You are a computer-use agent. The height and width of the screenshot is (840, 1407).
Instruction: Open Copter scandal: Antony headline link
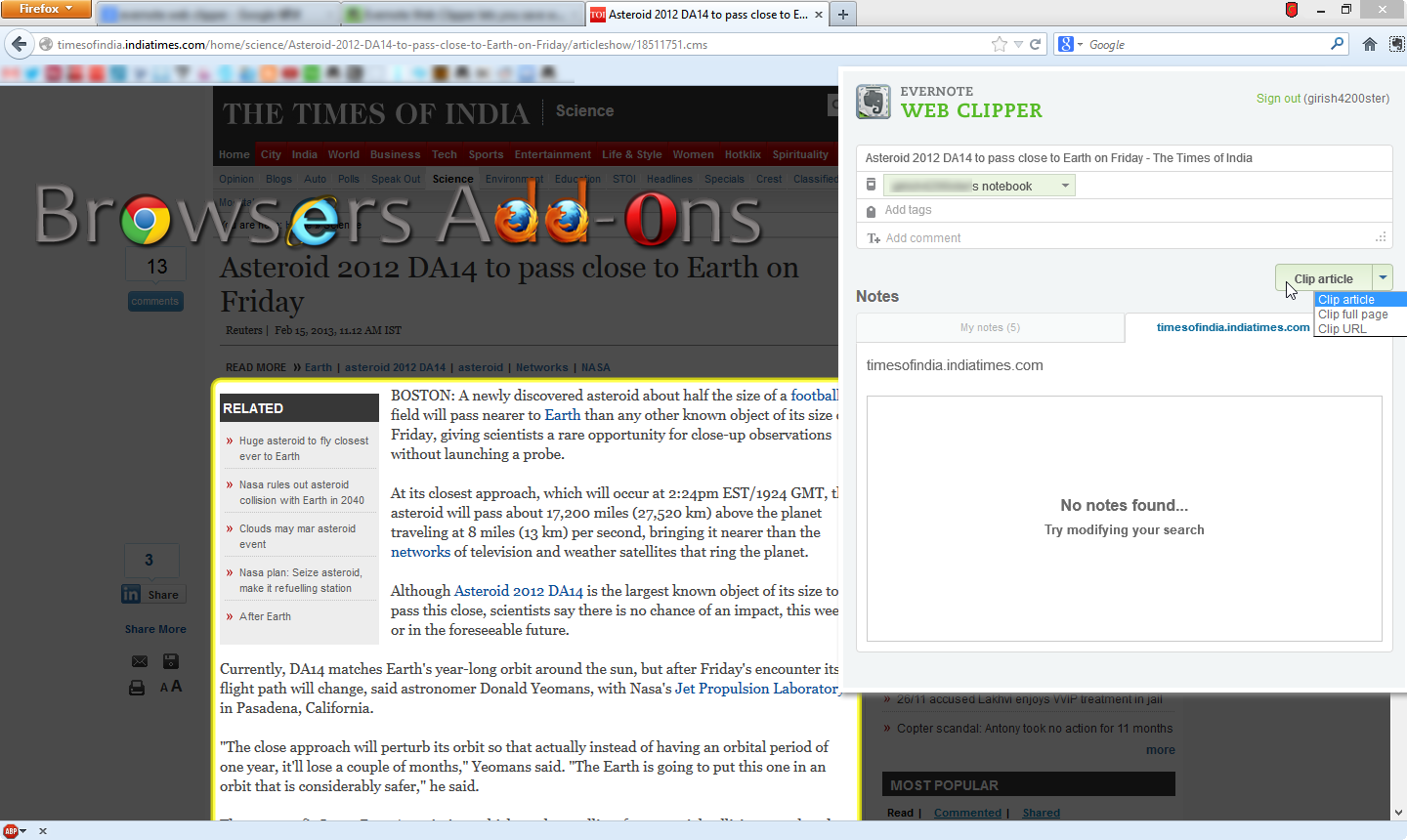click(1035, 729)
